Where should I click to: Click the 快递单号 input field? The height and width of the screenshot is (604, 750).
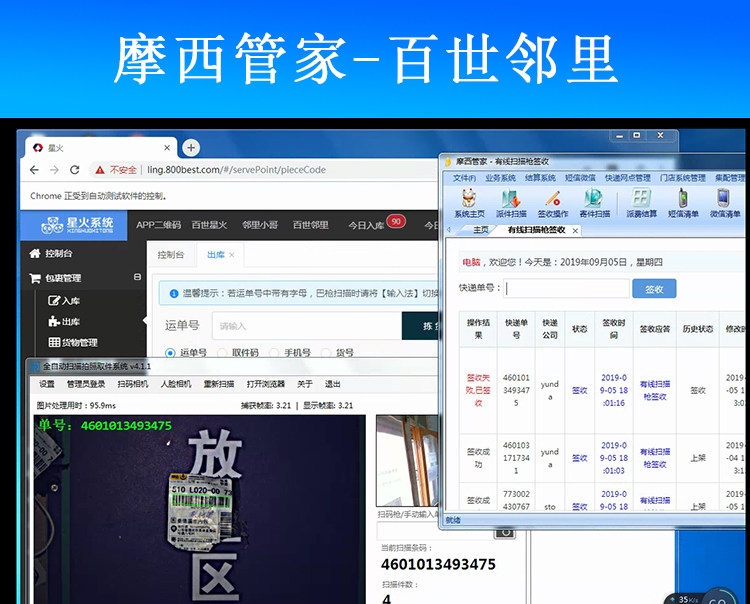(x=566, y=288)
